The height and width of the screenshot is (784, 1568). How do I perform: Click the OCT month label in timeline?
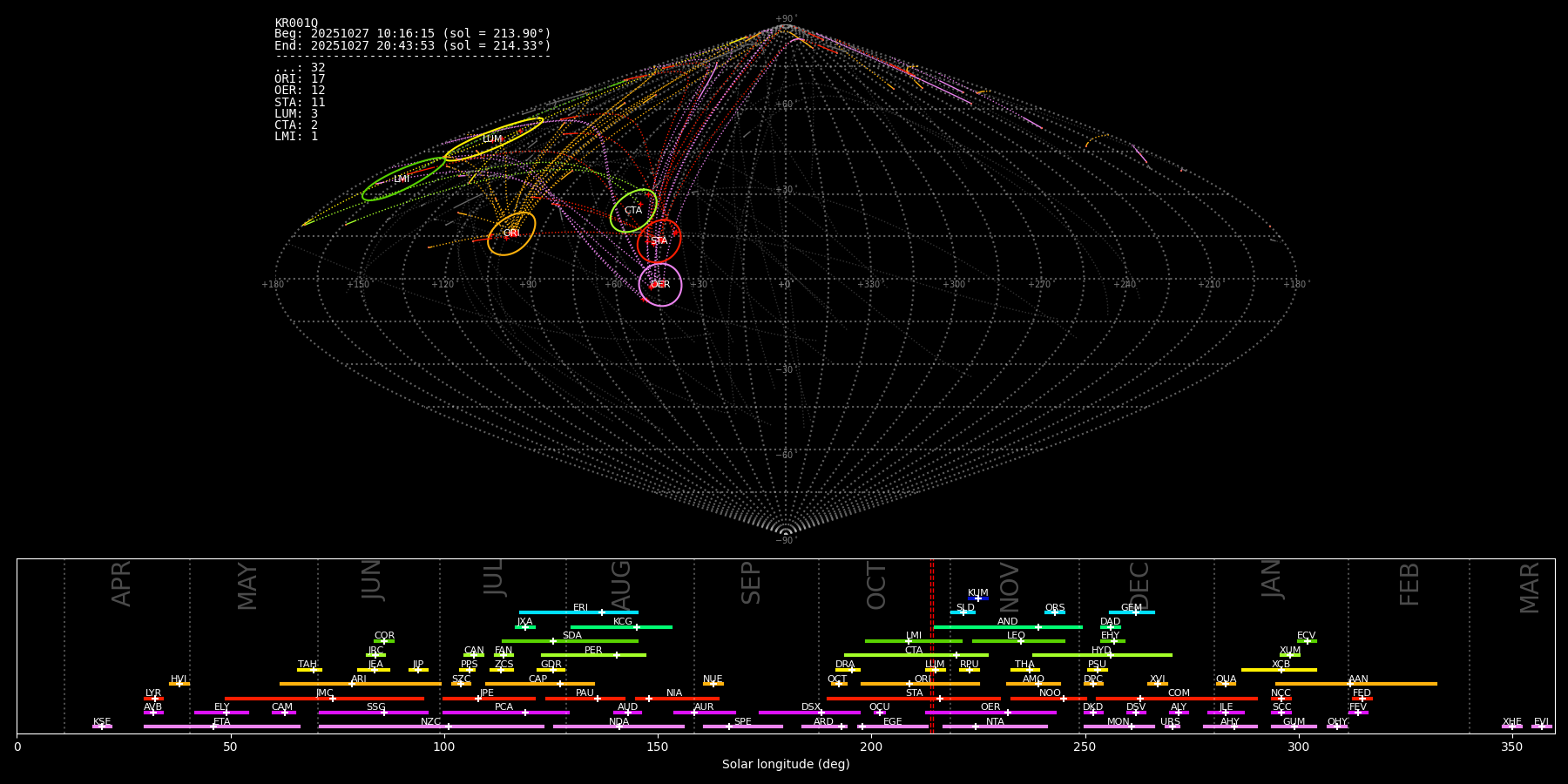[x=876, y=585]
